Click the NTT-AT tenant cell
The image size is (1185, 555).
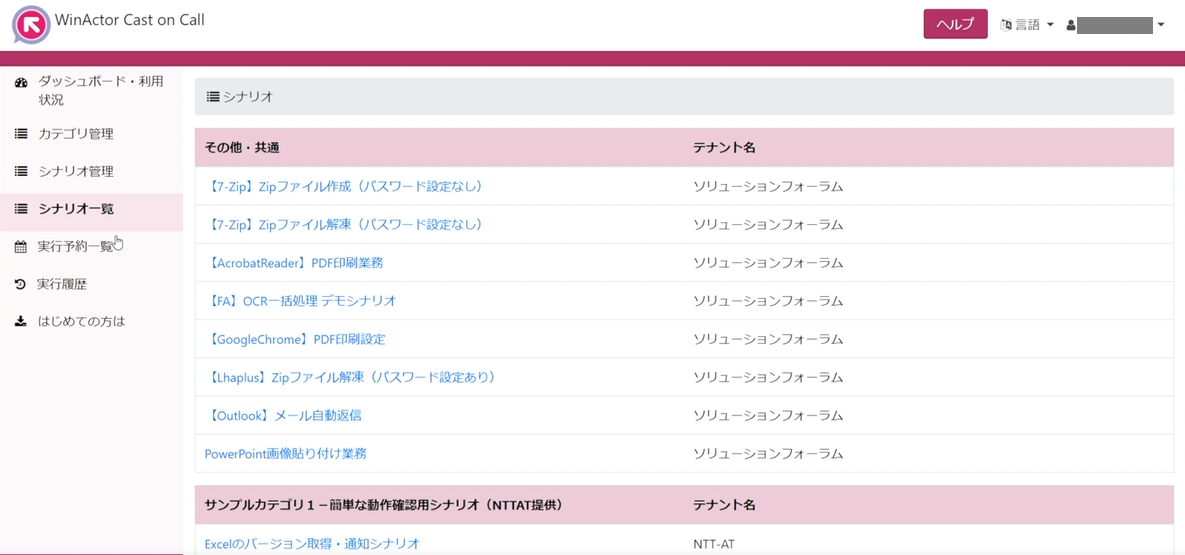(x=713, y=544)
